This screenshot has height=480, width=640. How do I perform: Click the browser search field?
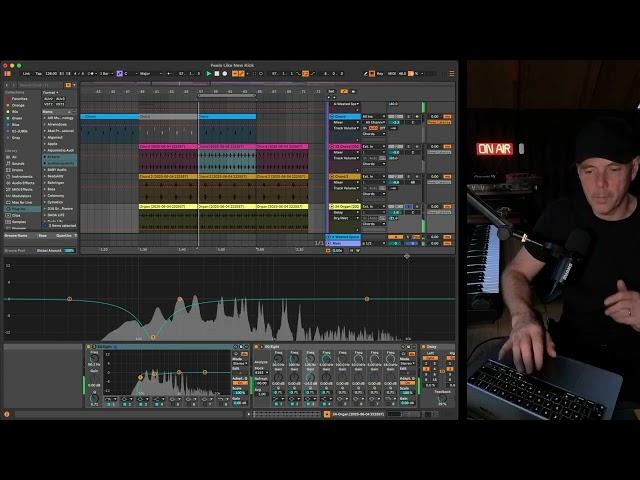click(x=40, y=85)
